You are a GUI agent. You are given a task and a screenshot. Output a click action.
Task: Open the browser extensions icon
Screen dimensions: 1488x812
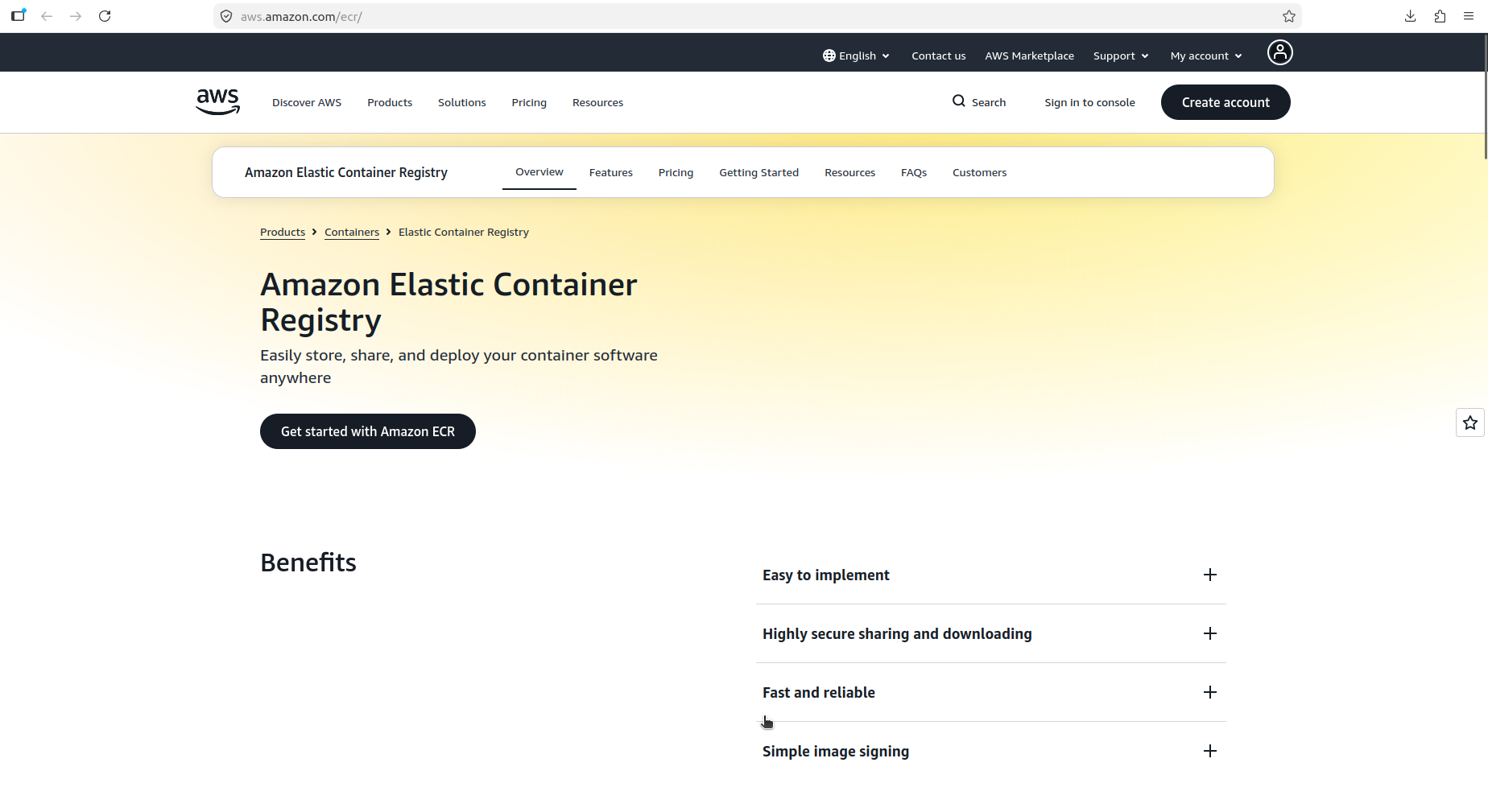(x=1440, y=16)
